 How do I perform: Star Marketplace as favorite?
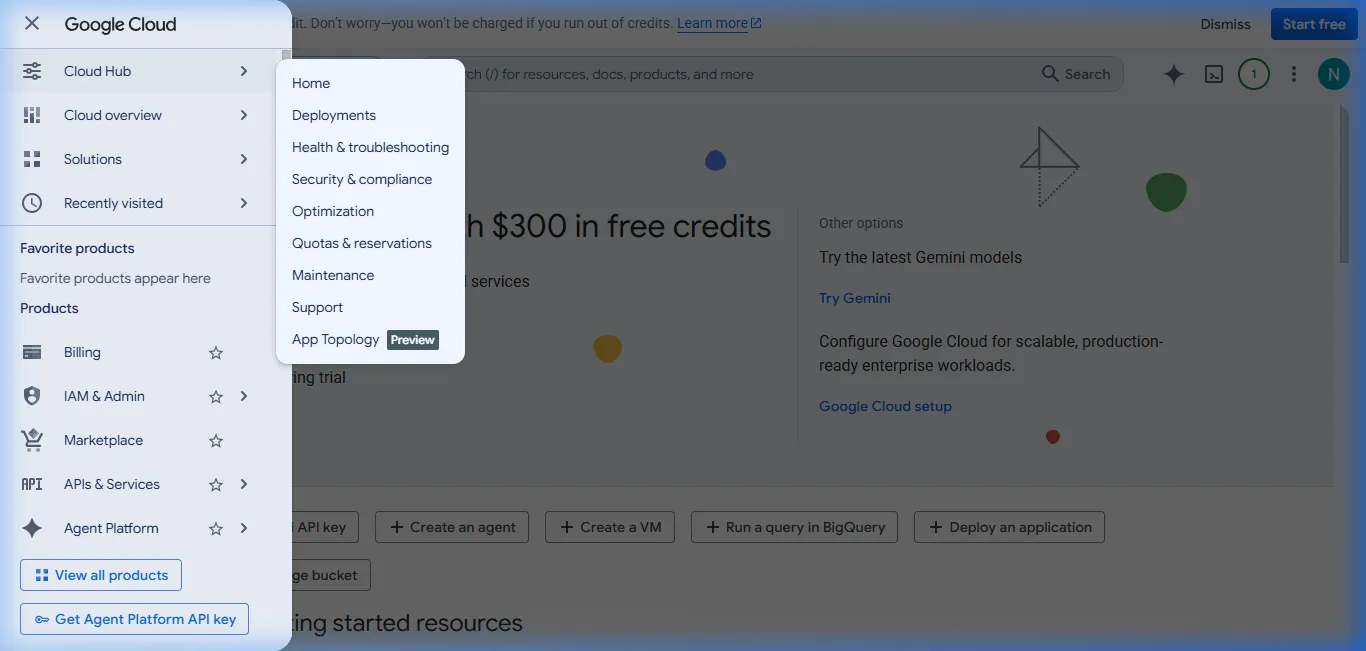(216, 440)
